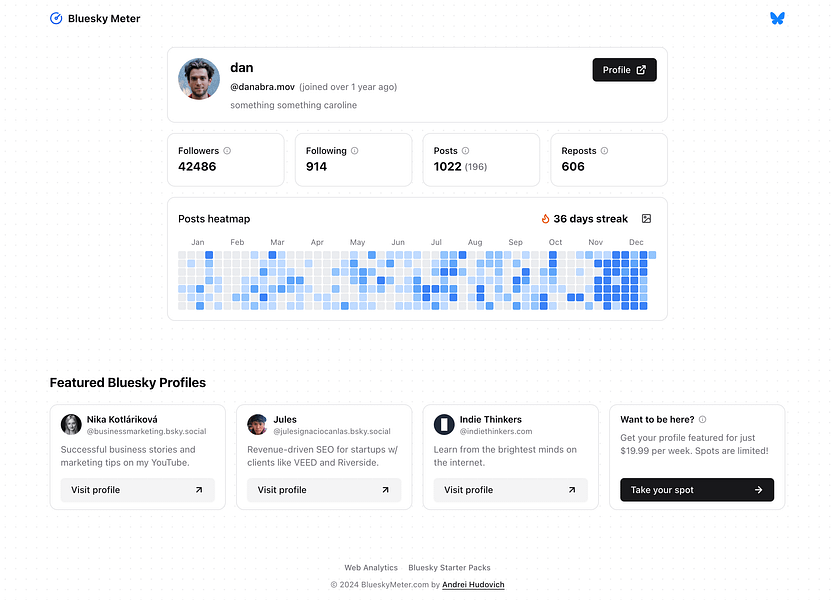
Task: Click the Bluesky Meter gauge logo icon
Action: point(56,18)
